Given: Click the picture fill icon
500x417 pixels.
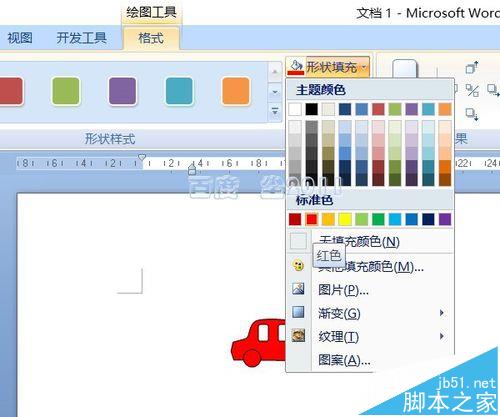Looking at the screenshot, I should [298, 289].
